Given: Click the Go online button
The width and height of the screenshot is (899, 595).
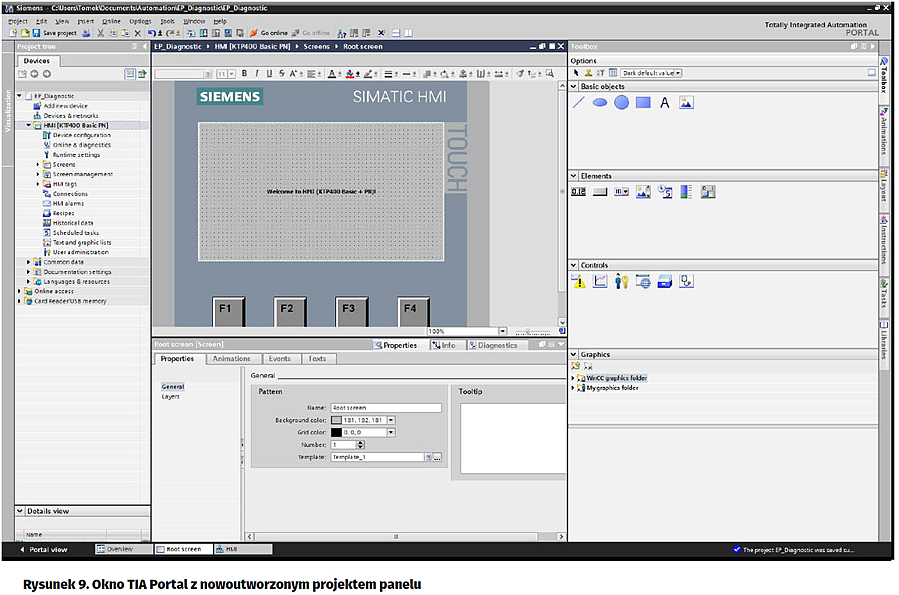Looking at the screenshot, I should point(267,33).
